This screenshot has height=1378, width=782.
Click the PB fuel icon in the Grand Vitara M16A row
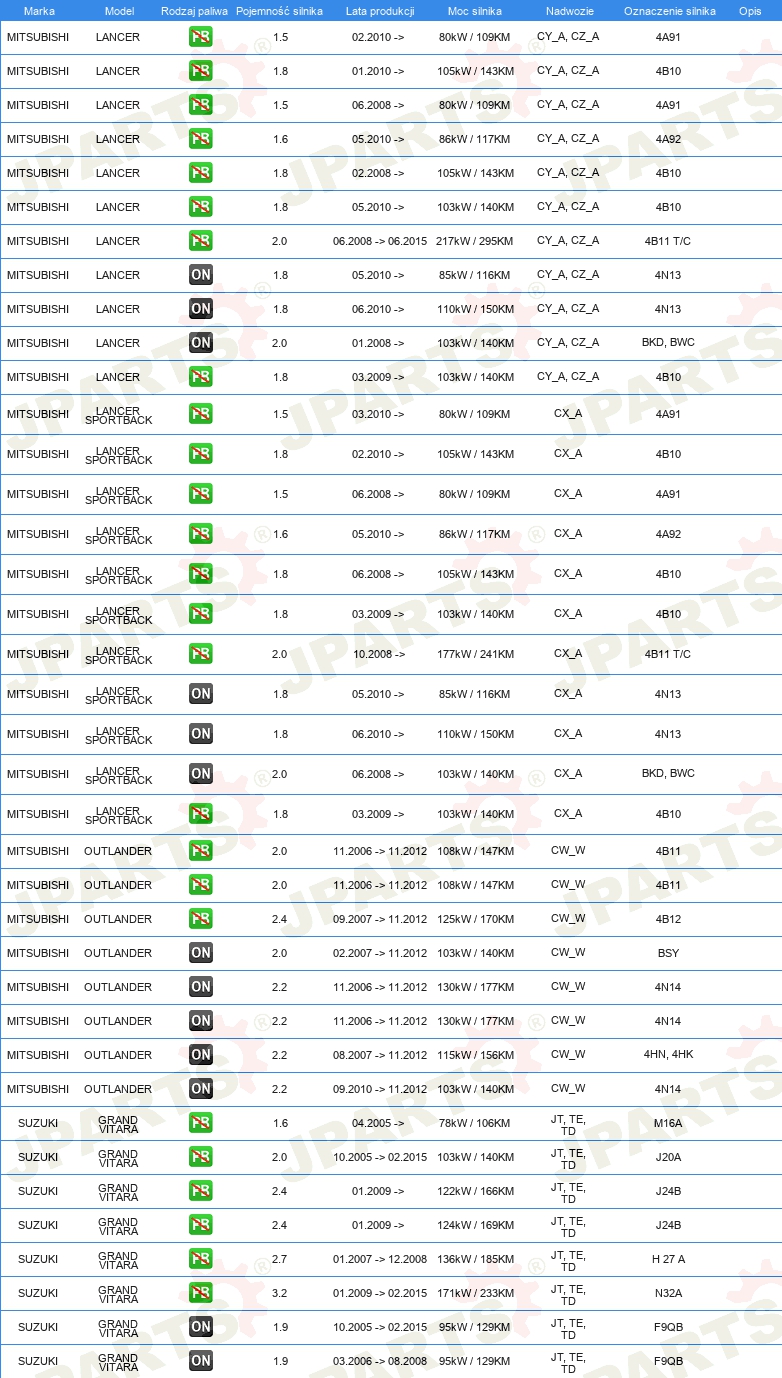(200, 1123)
